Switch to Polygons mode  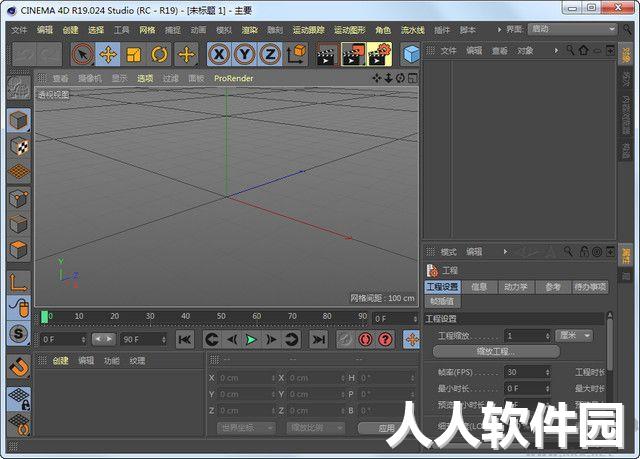(19, 249)
